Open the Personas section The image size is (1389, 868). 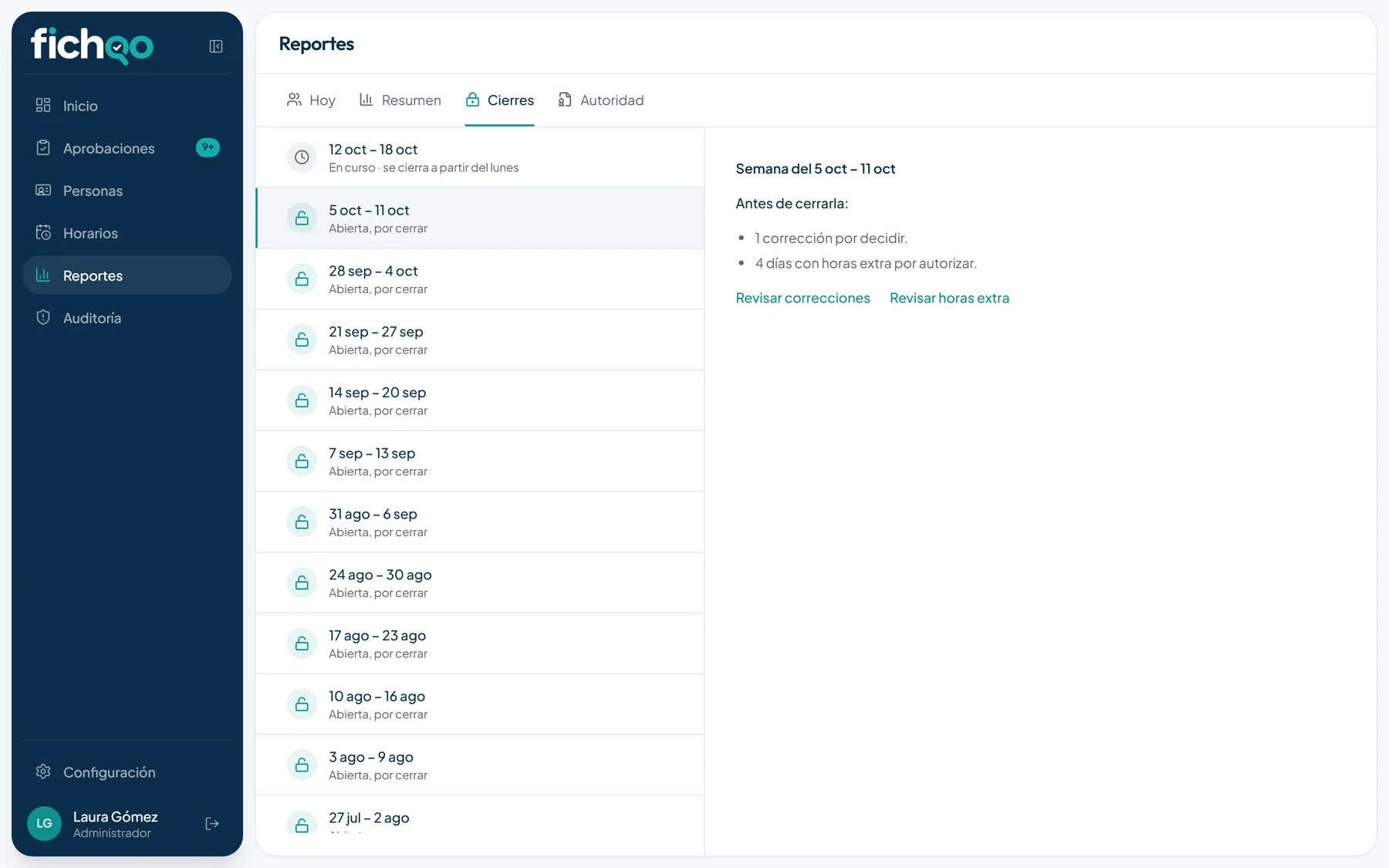point(127,191)
